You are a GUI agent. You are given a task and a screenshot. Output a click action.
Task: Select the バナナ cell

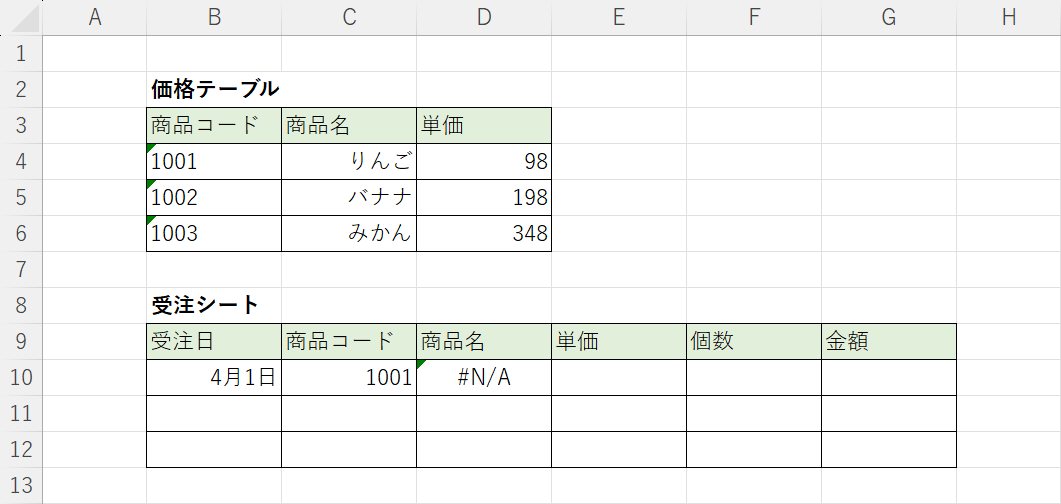point(348,198)
